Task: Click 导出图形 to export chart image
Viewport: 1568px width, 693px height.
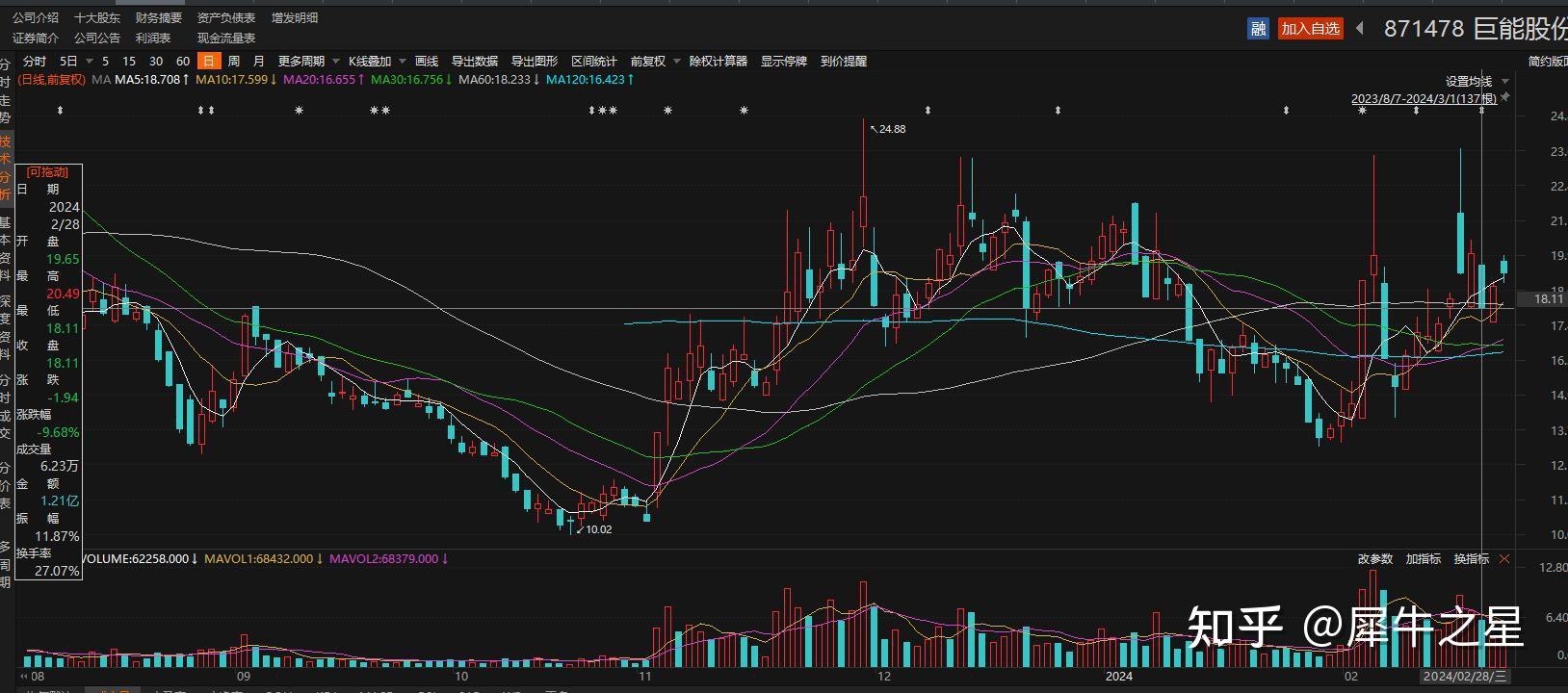Action: click(x=535, y=62)
